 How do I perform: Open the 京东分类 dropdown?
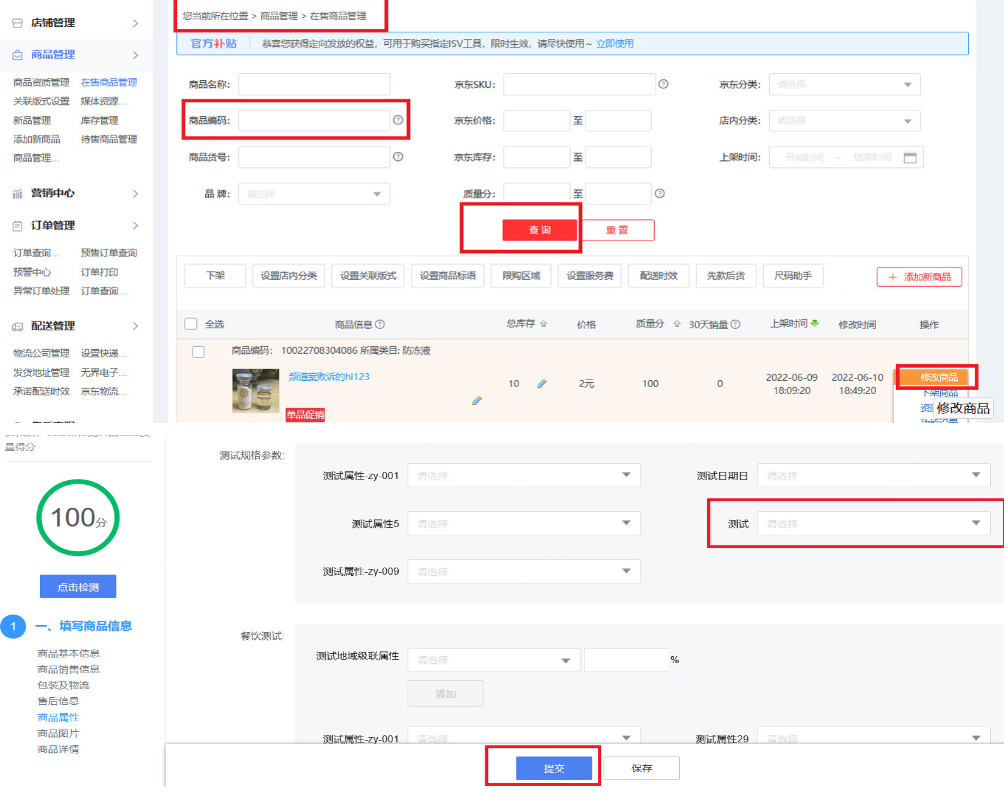(x=844, y=84)
